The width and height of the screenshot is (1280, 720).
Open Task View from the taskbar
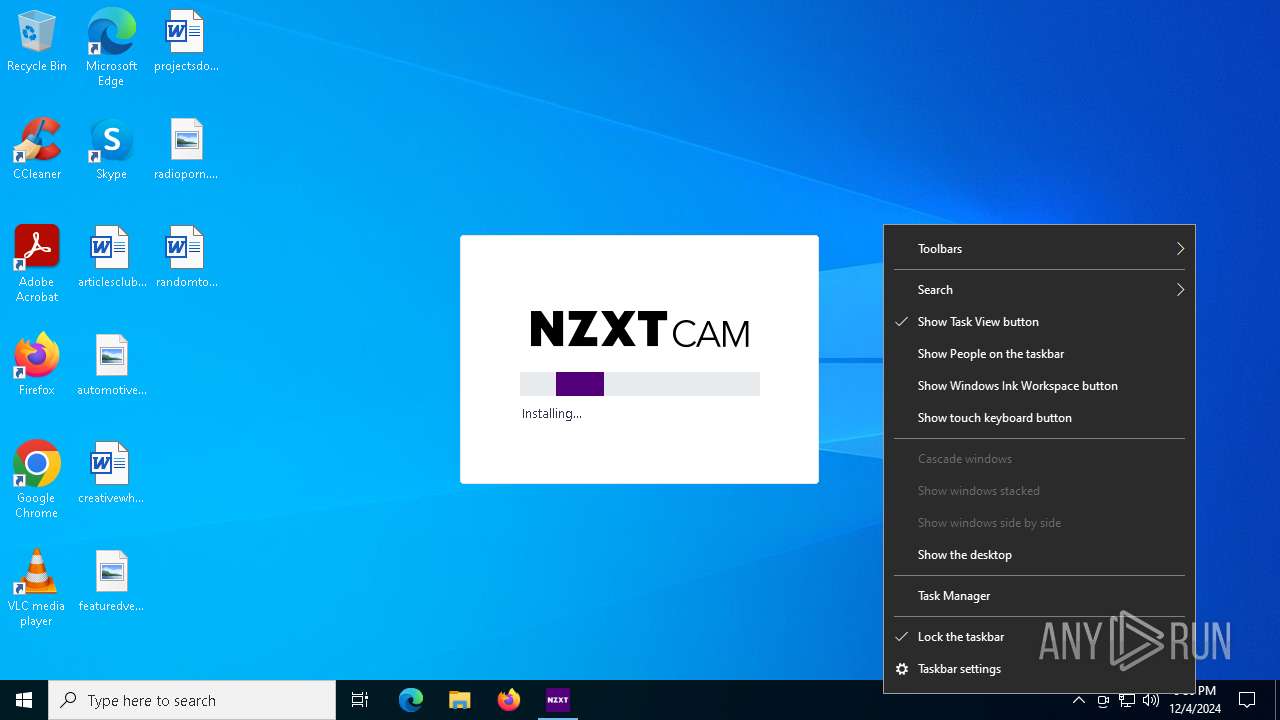pos(360,700)
